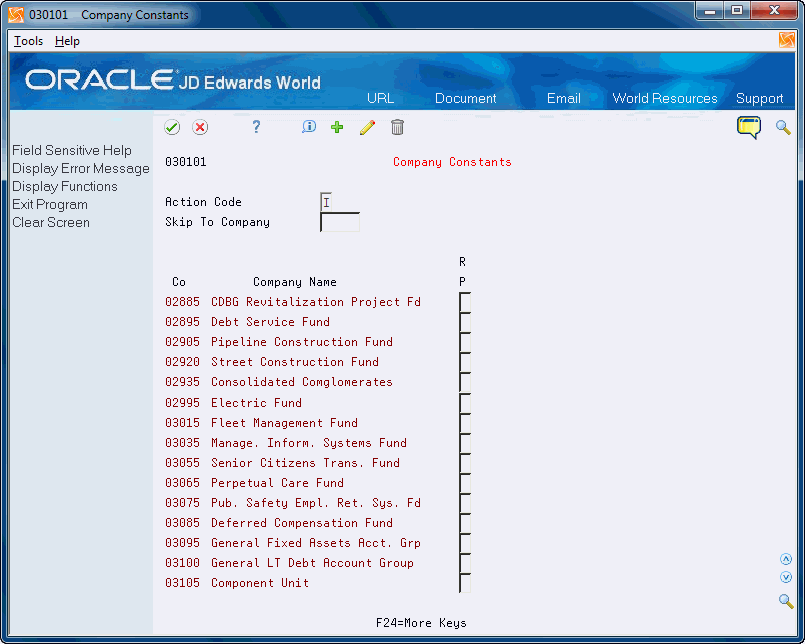Open help with the question mark icon
This screenshot has width=805, height=644.
[256, 127]
